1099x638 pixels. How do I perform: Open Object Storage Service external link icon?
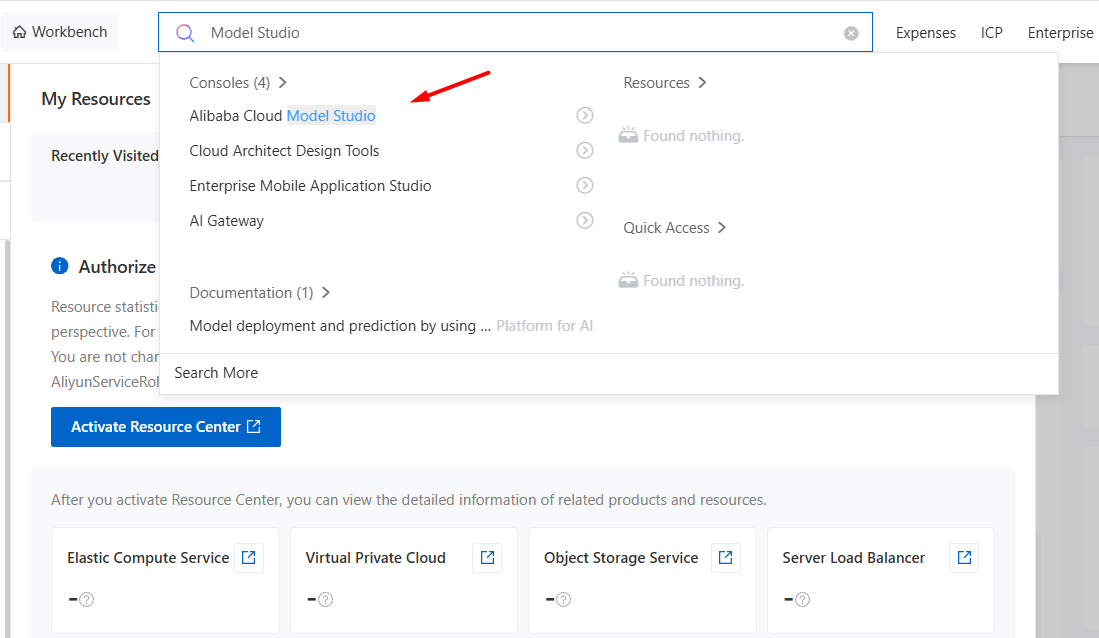click(726, 558)
